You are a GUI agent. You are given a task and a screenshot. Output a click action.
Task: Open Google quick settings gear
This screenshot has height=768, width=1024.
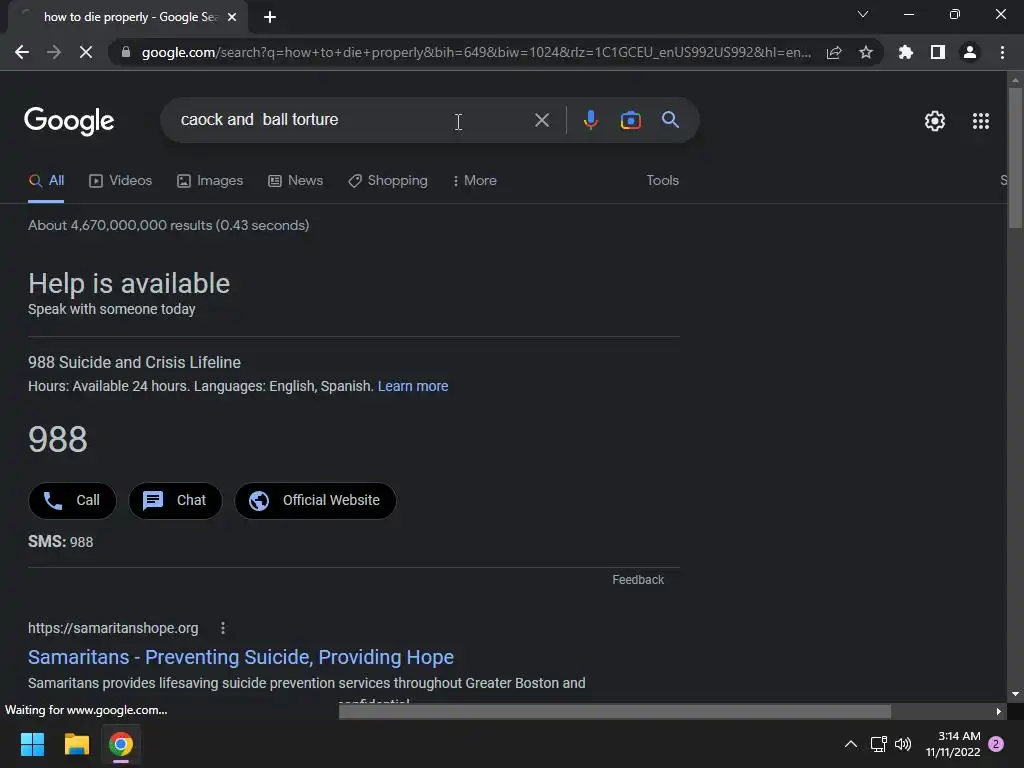click(935, 121)
